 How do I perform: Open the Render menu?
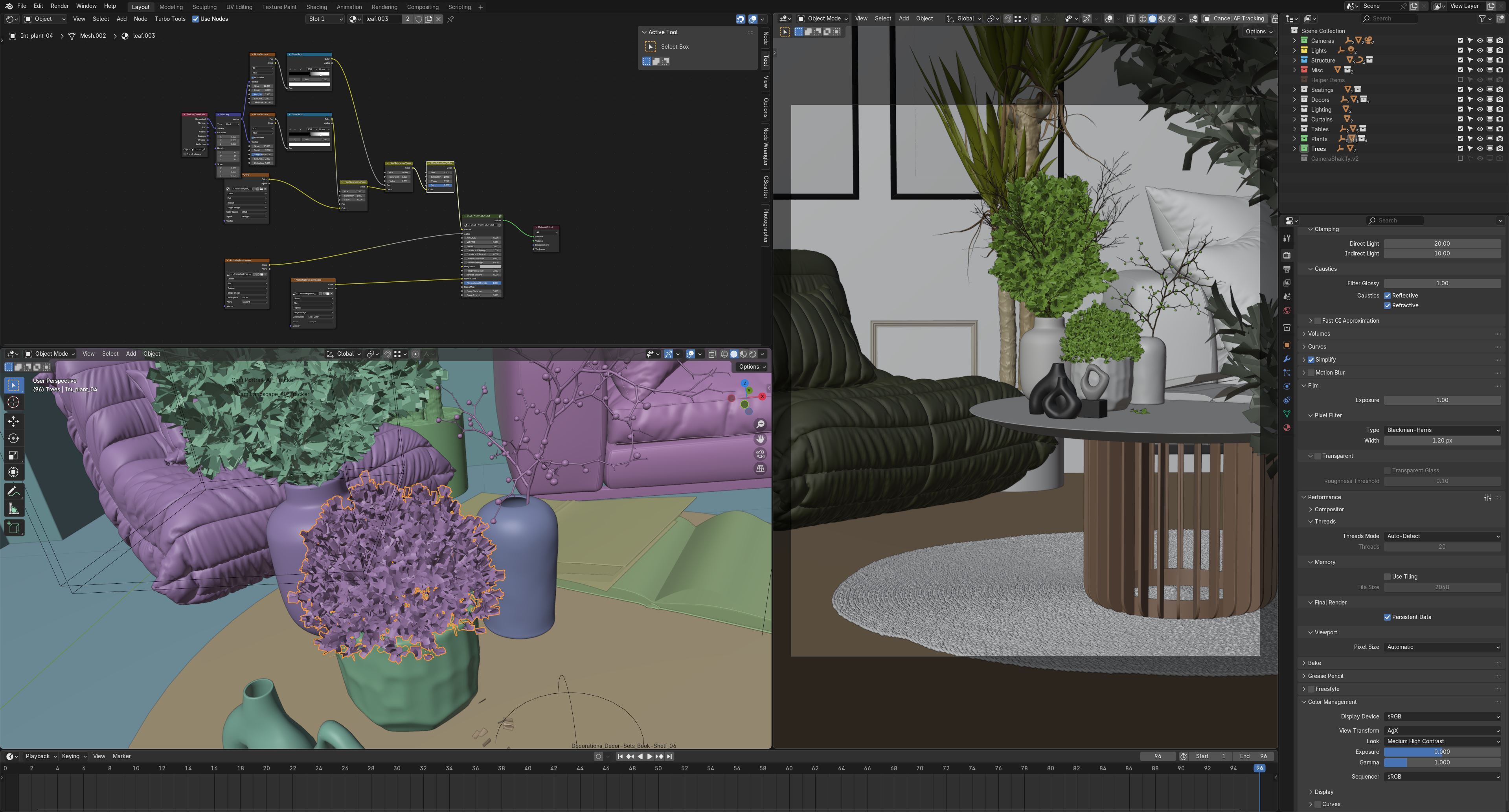pos(59,6)
